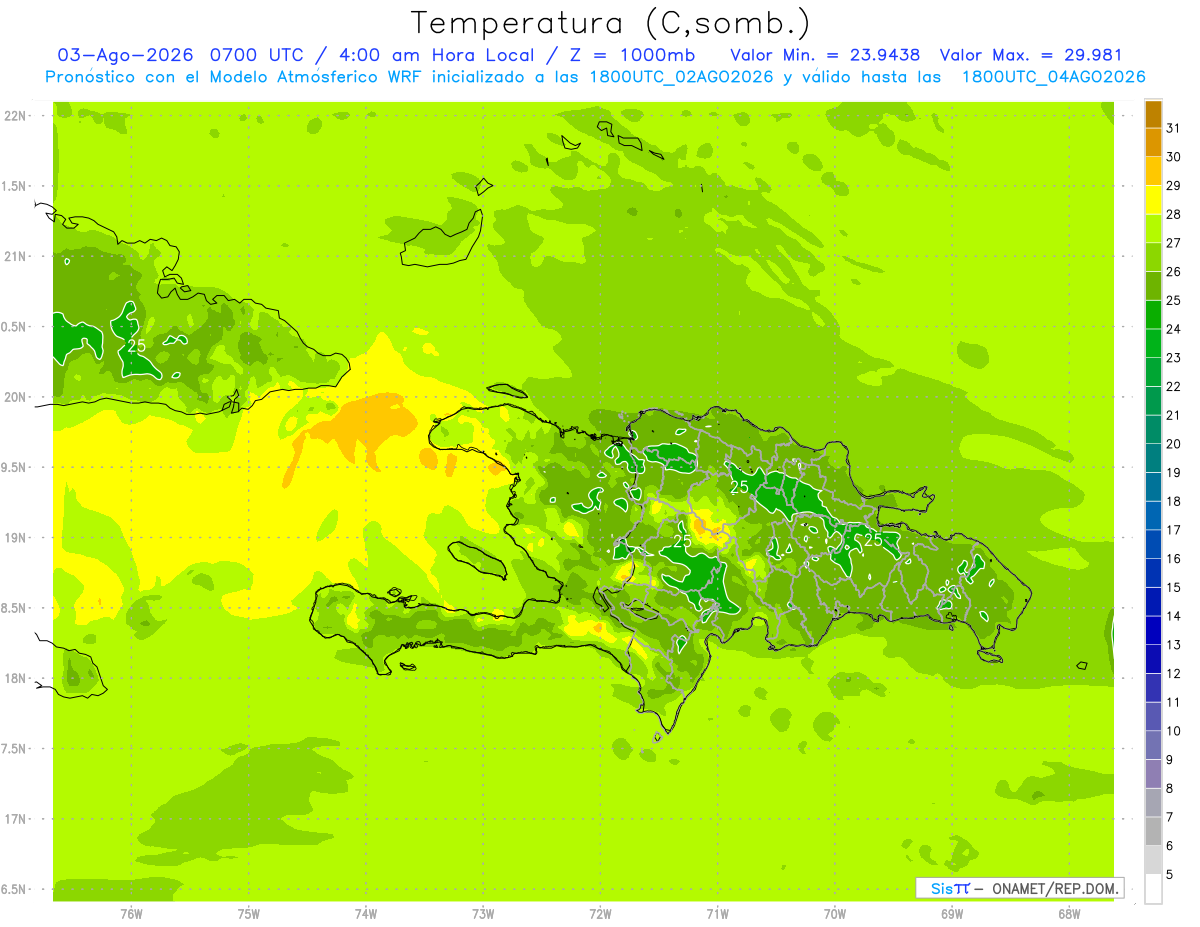Click the longitude label "73W"
This screenshot has height=927, width=1200.
(x=483, y=914)
